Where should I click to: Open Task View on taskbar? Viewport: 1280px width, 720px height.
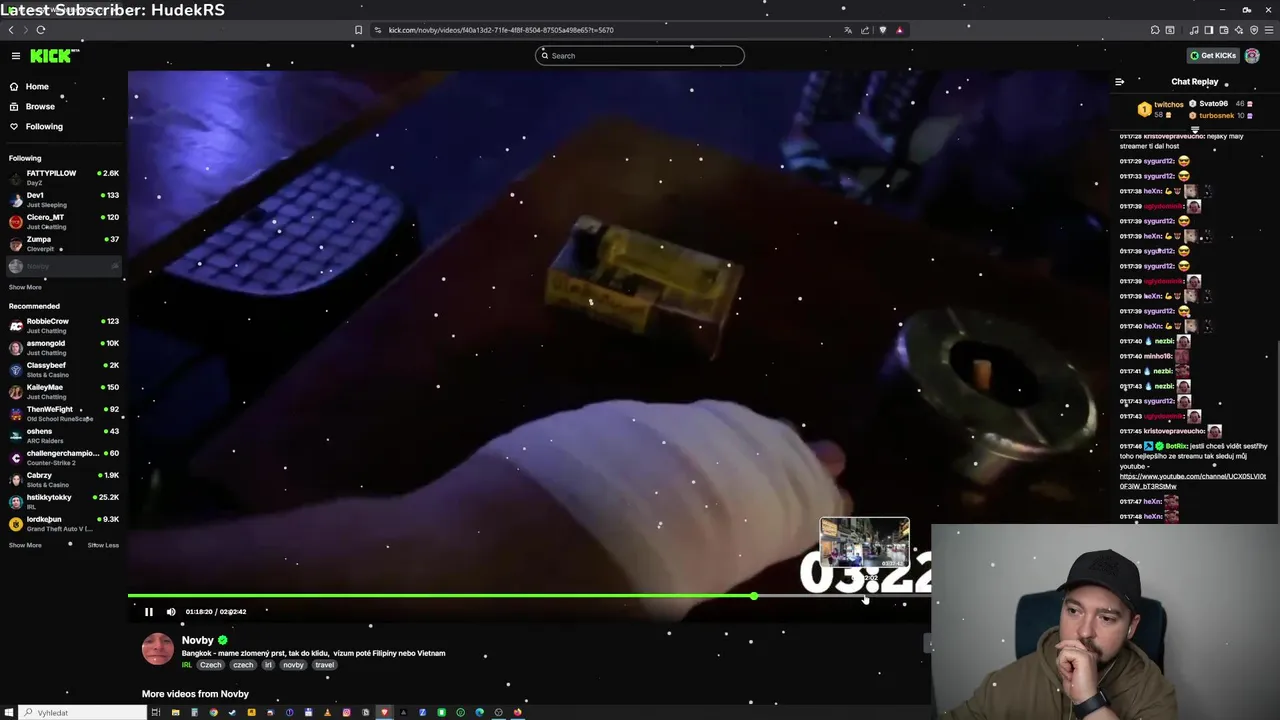[x=156, y=713]
